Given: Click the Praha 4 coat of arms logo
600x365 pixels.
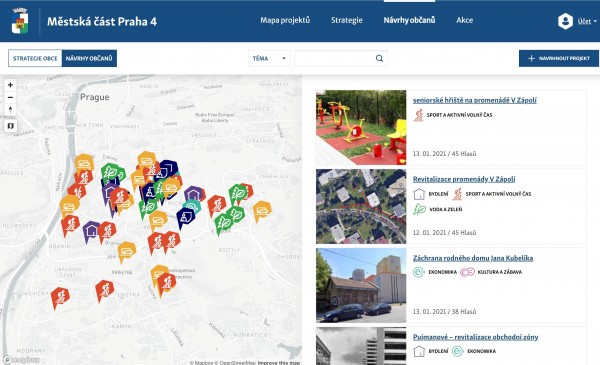Looking at the screenshot, I should click(x=20, y=21).
